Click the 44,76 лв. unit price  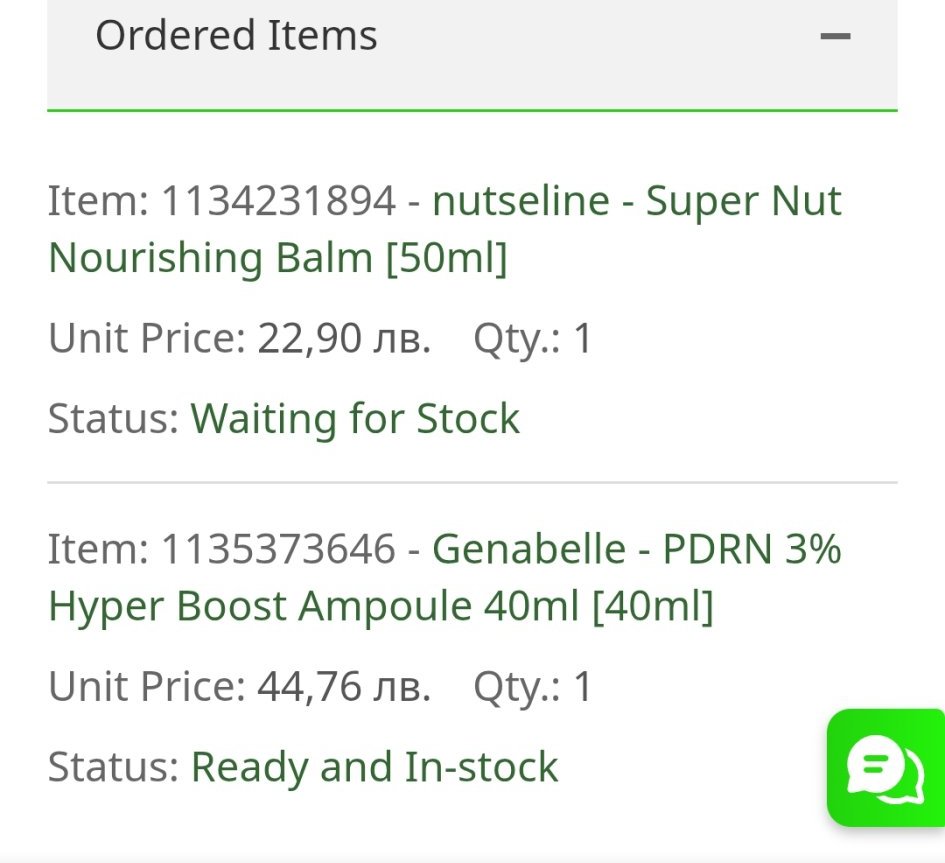pos(344,687)
